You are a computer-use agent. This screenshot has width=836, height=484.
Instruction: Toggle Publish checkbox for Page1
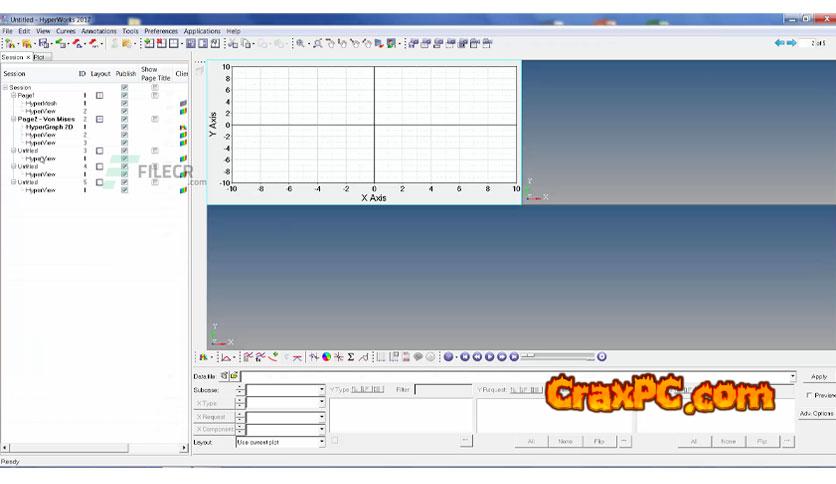point(124,95)
